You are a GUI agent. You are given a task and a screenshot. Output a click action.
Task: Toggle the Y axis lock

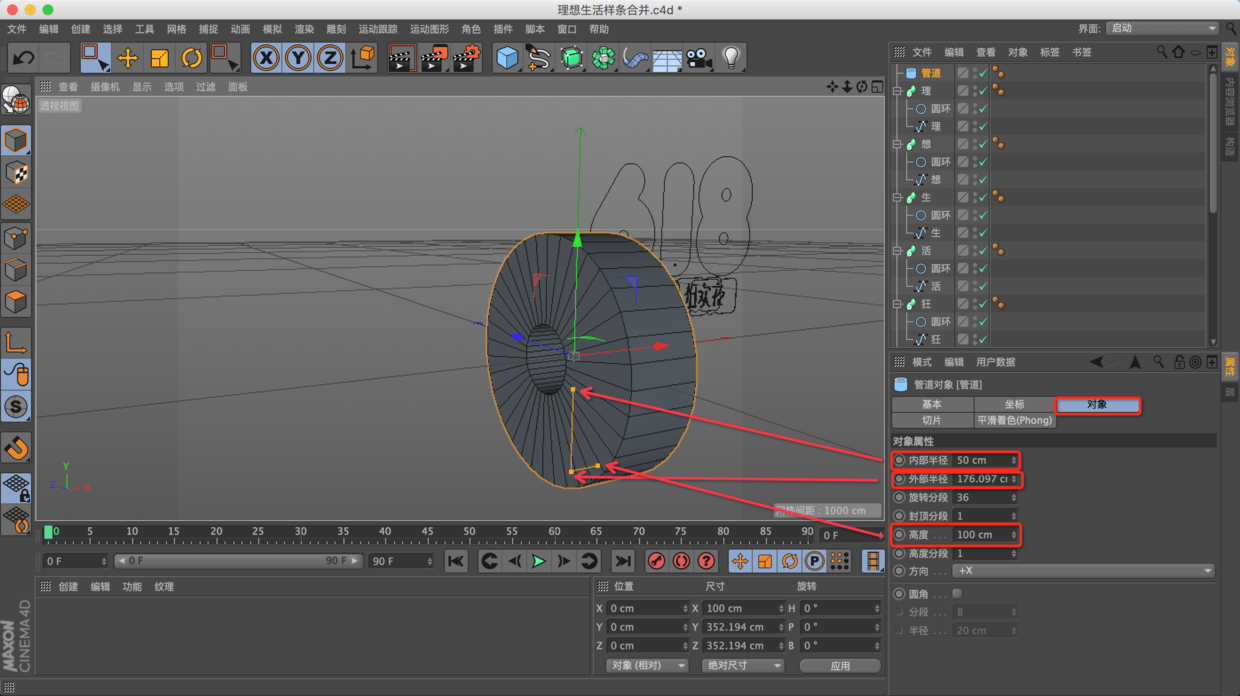[298, 58]
